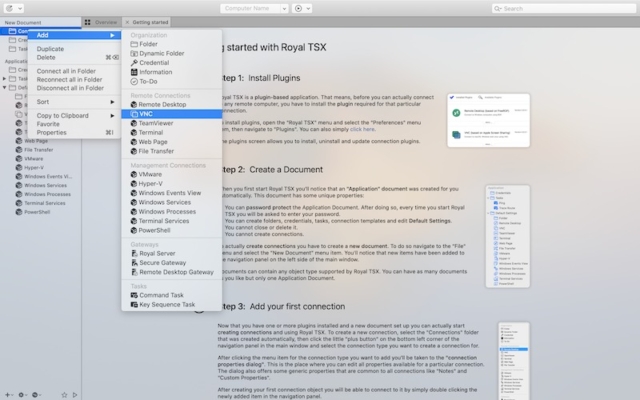This screenshot has height=400, width=640.
Task: Choose Folder in the Add submenu
Action: pyautogui.click(x=171, y=44)
